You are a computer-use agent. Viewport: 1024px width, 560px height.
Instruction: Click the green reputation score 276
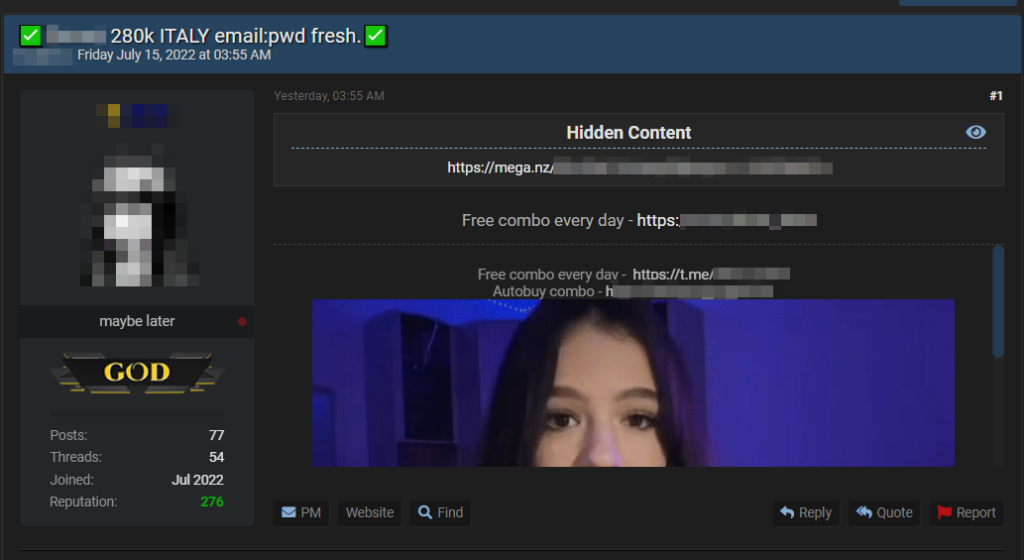(211, 502)
